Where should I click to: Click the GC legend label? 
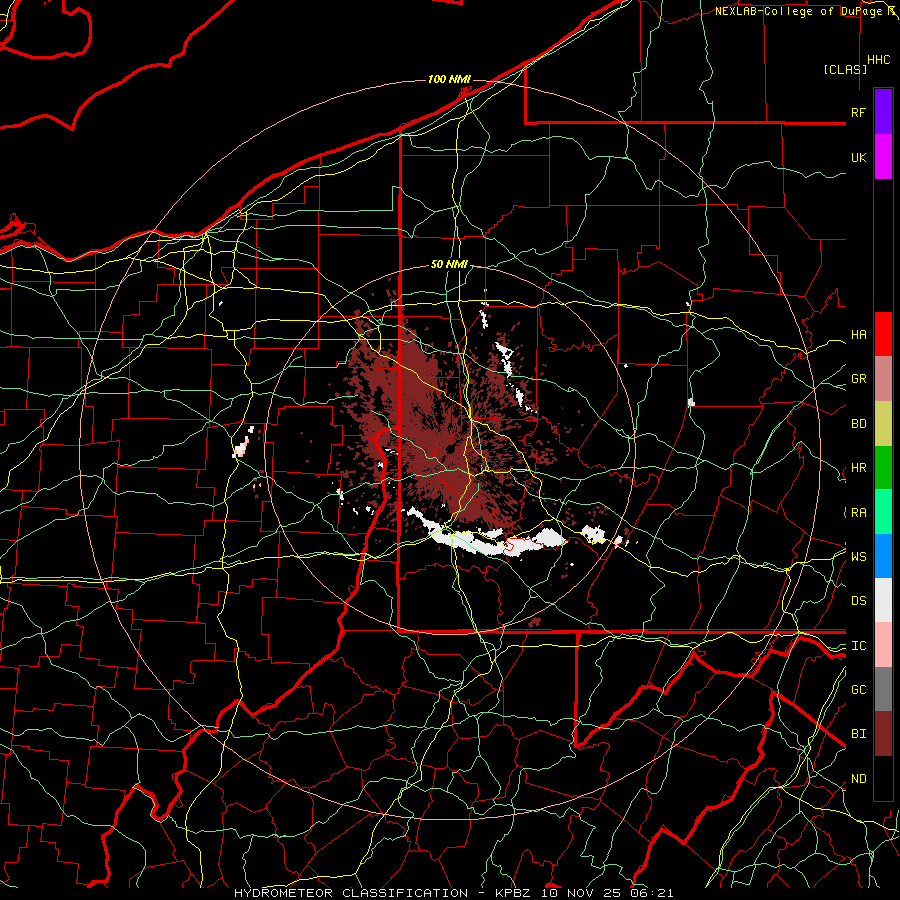[858, 690]
